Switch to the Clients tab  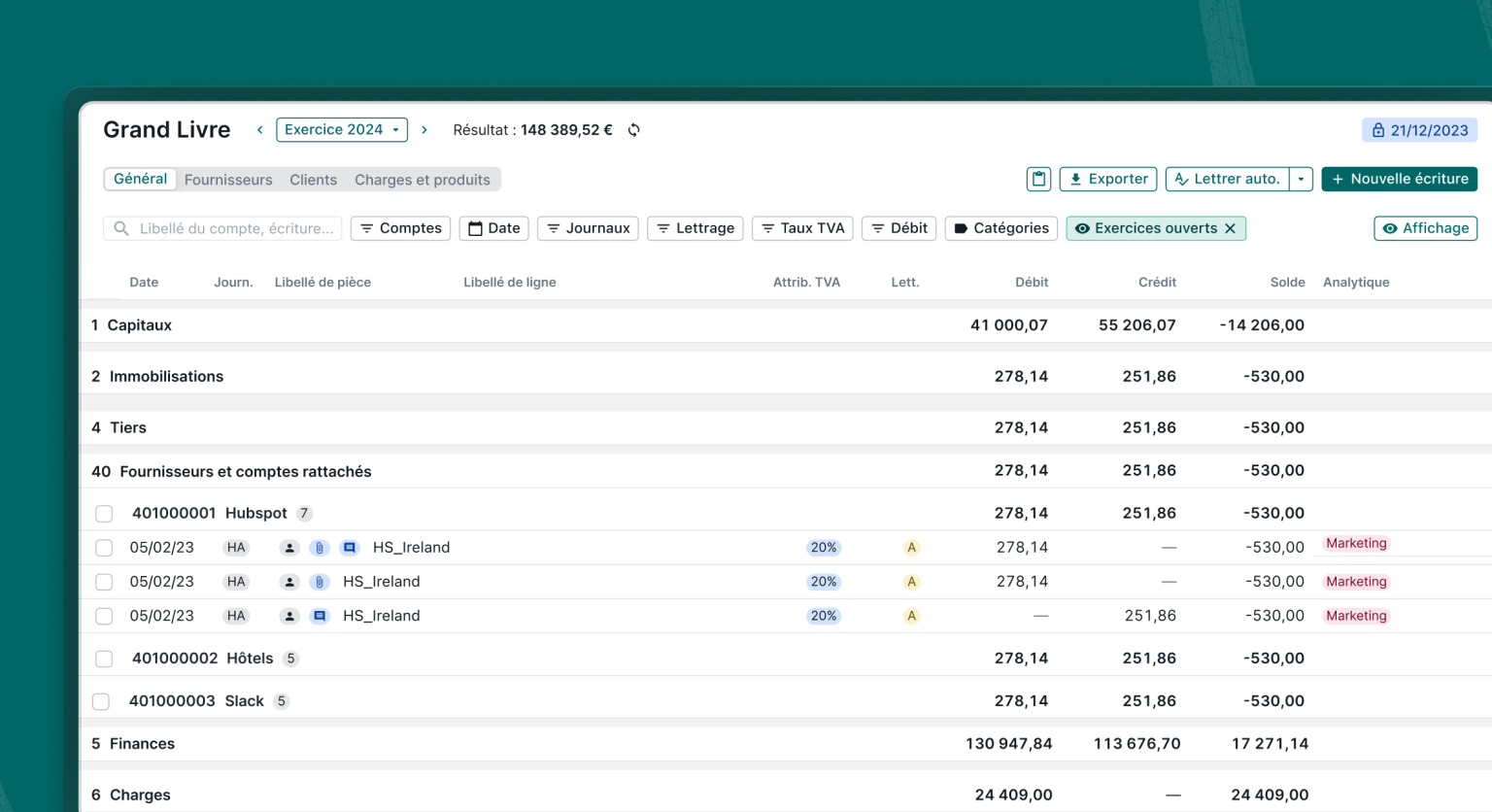(x=313, y=180)
